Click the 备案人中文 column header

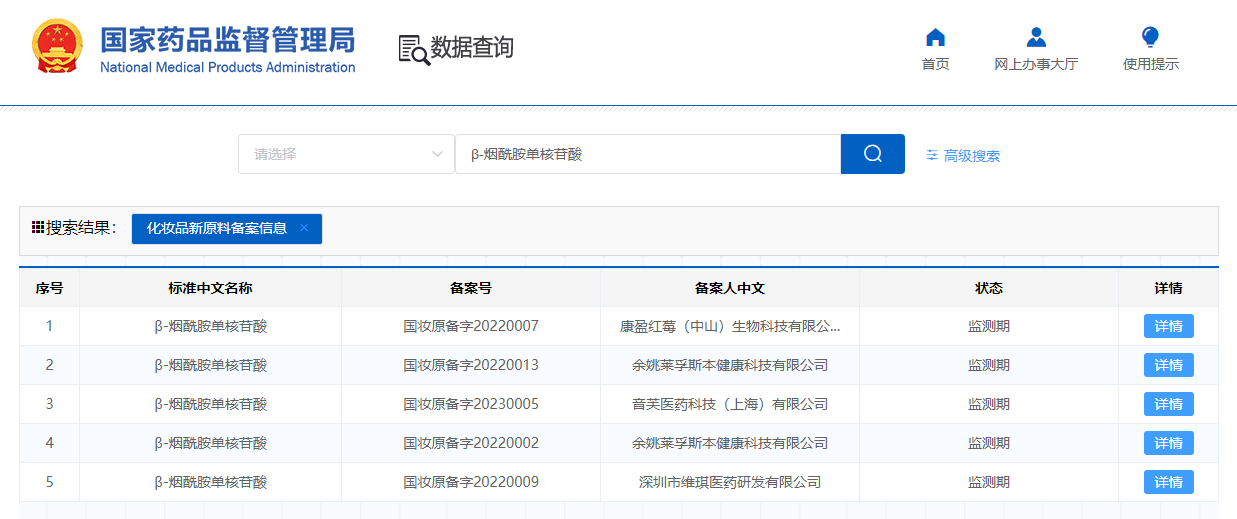[730, 288]
